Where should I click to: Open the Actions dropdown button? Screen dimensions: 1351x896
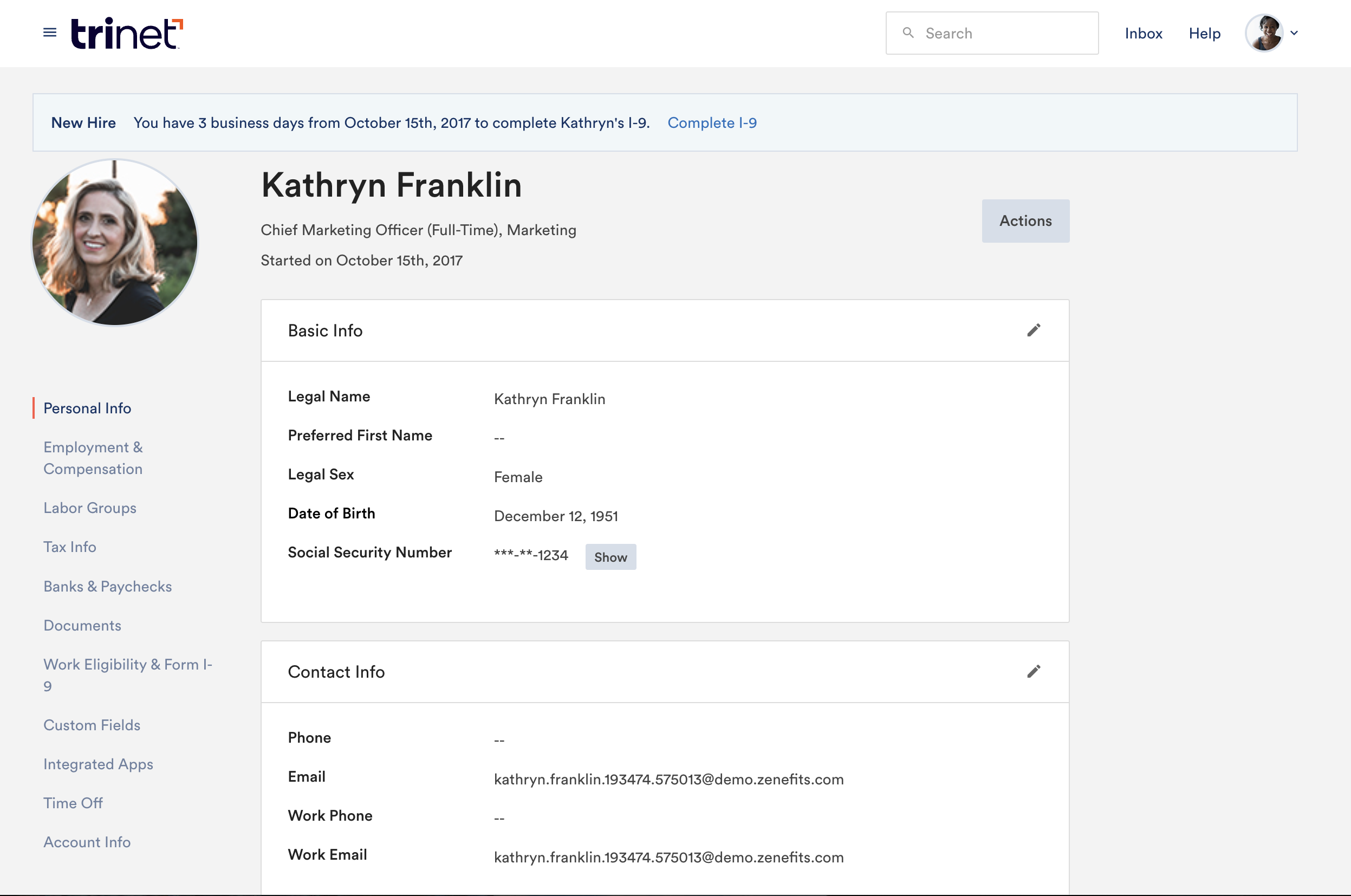coord(1025,221)
